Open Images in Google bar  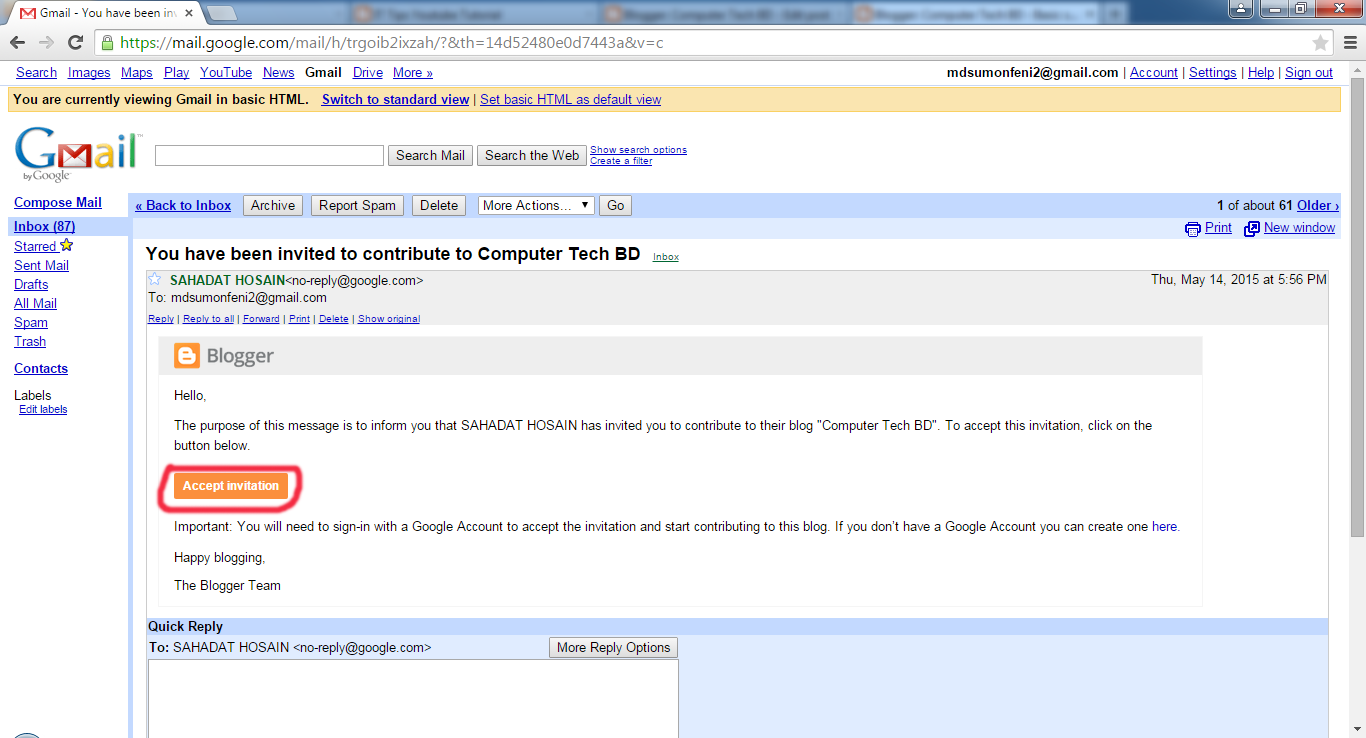(89, 72)
